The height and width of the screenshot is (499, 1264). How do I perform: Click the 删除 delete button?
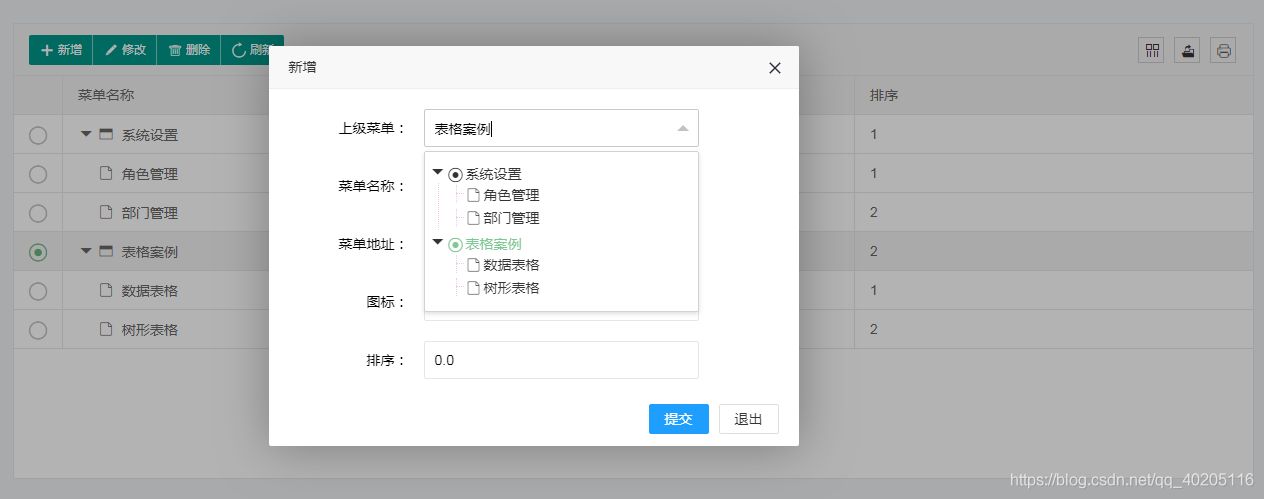[x=188, y=50]
